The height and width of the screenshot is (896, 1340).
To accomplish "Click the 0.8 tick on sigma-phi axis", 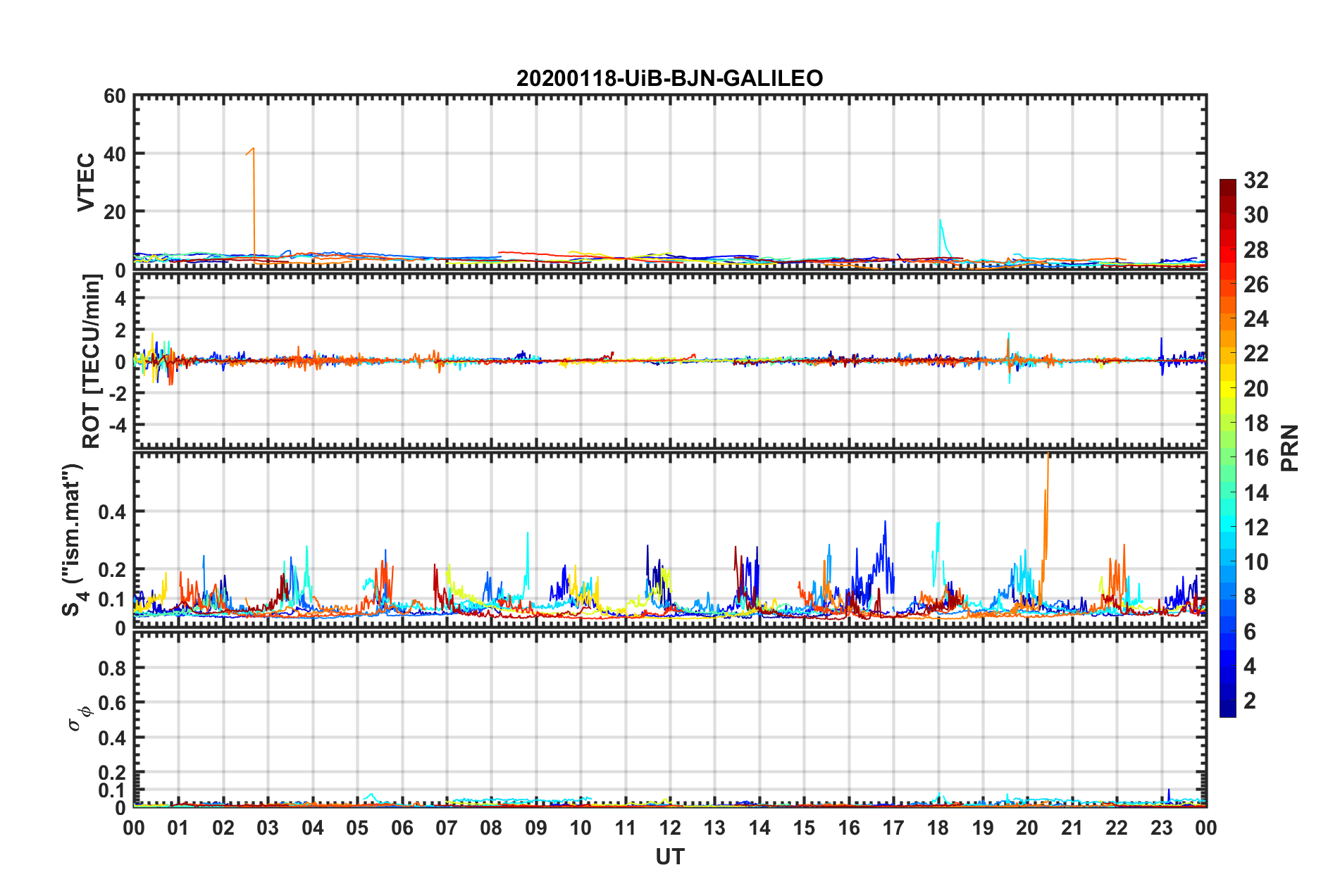I will click(111, 668).
